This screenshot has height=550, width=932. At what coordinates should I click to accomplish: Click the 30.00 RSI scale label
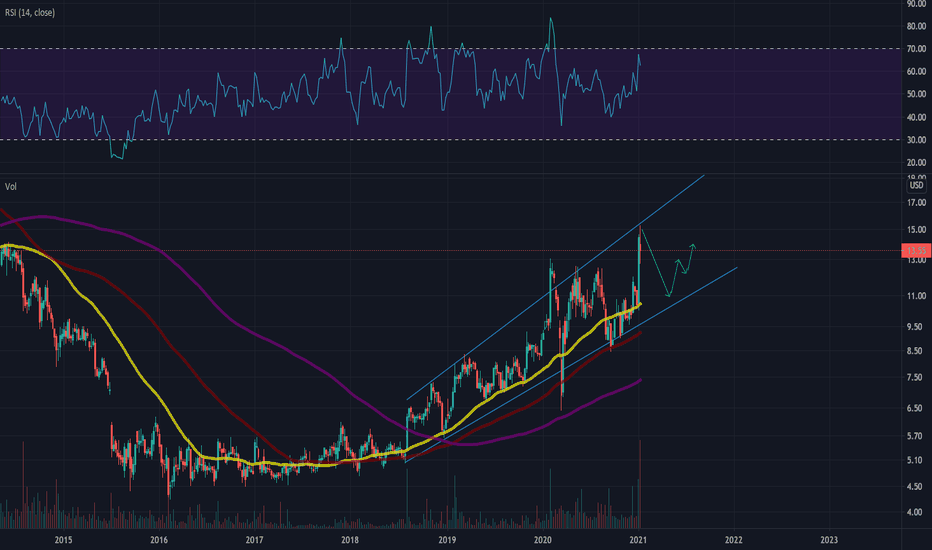click(x=917, y=140)
